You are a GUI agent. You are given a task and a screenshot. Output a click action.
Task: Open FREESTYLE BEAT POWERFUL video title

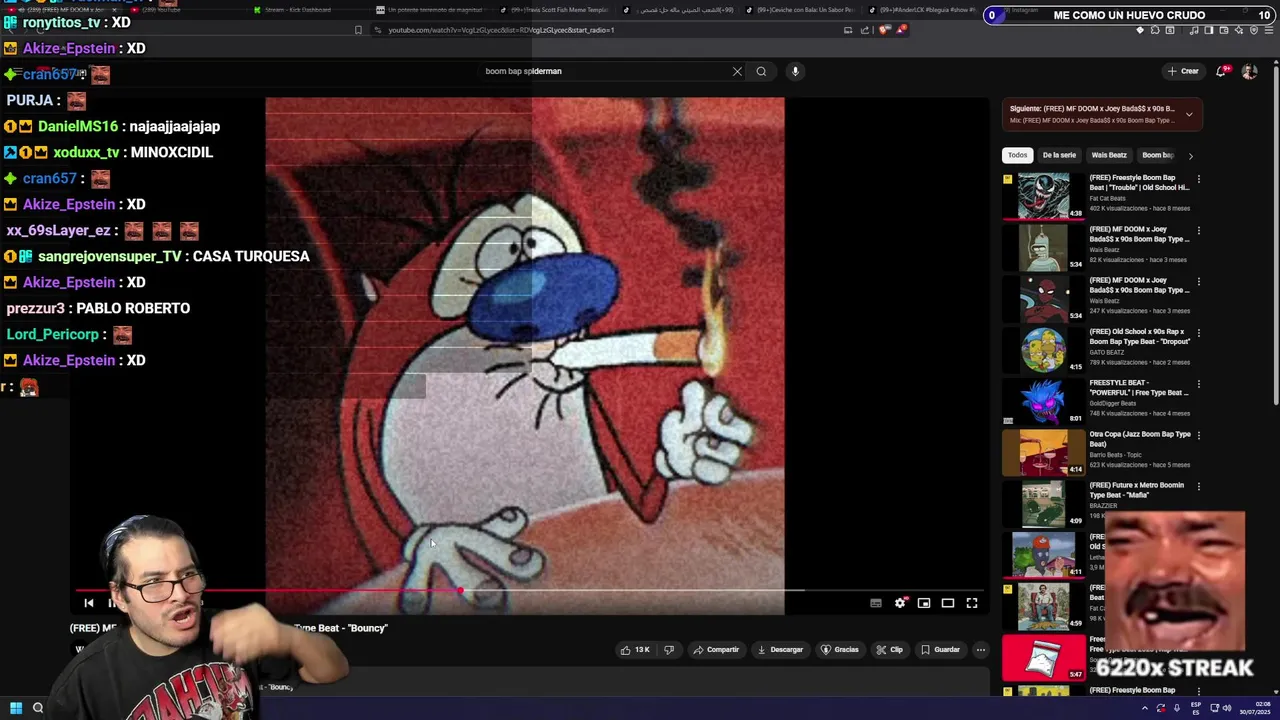coord(1139,388)
